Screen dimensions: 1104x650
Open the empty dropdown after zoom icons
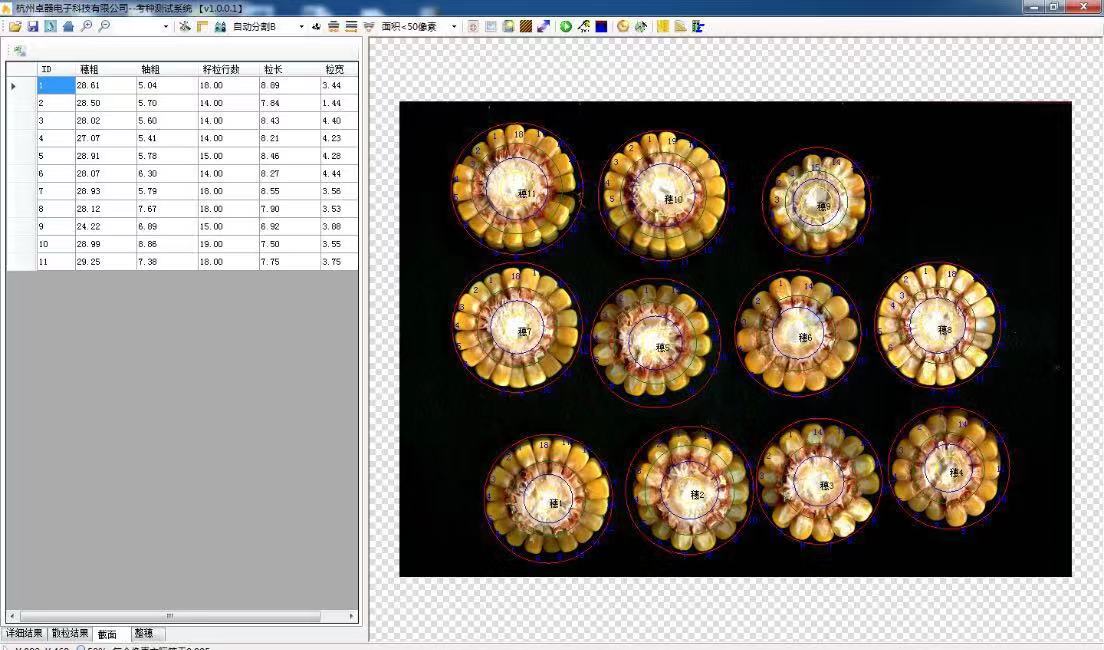(166, 26)
